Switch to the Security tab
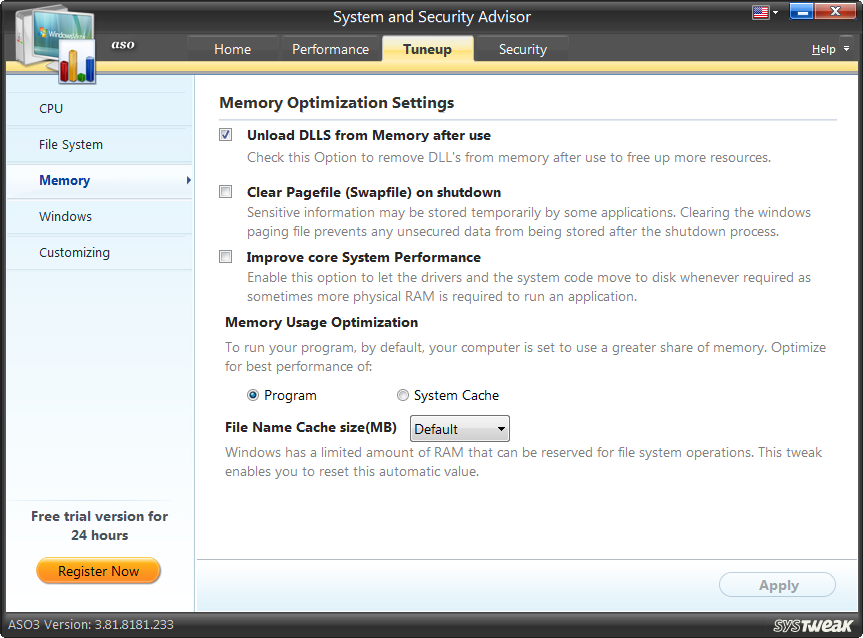The height and width of the screenshot is (638, 863). pos(522,48)
